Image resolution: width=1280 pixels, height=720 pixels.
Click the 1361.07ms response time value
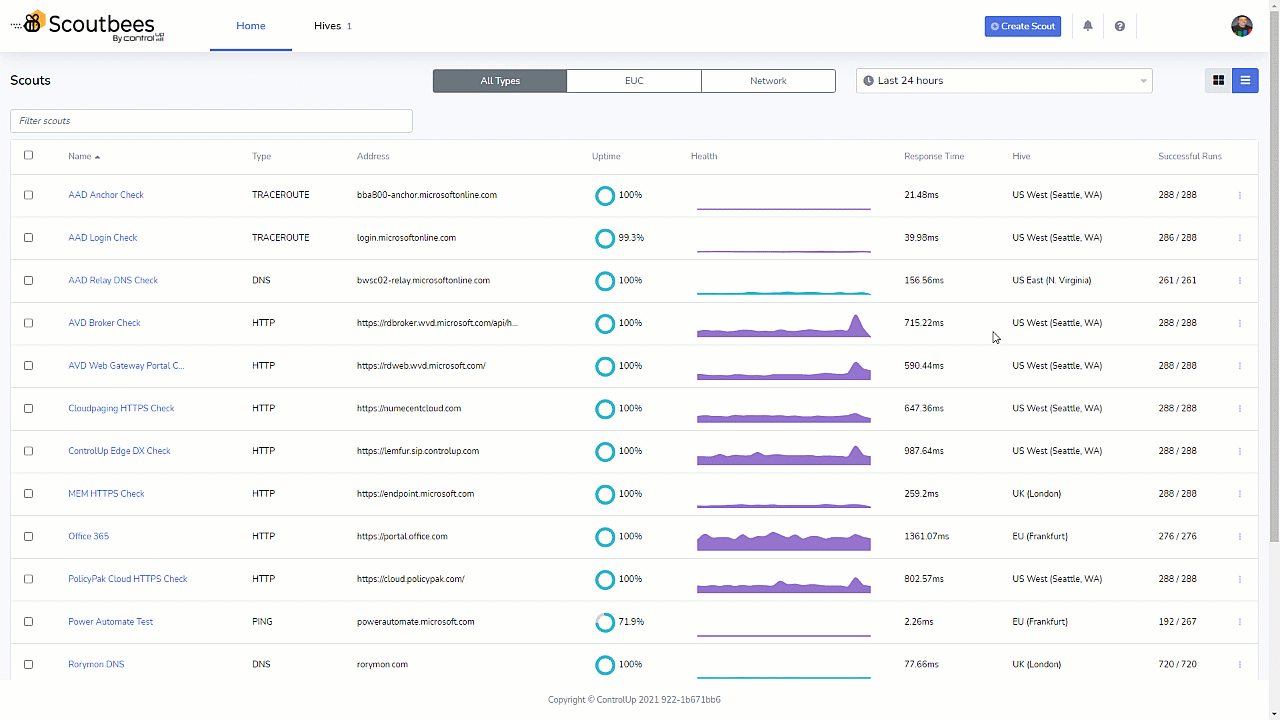point(926,537)
